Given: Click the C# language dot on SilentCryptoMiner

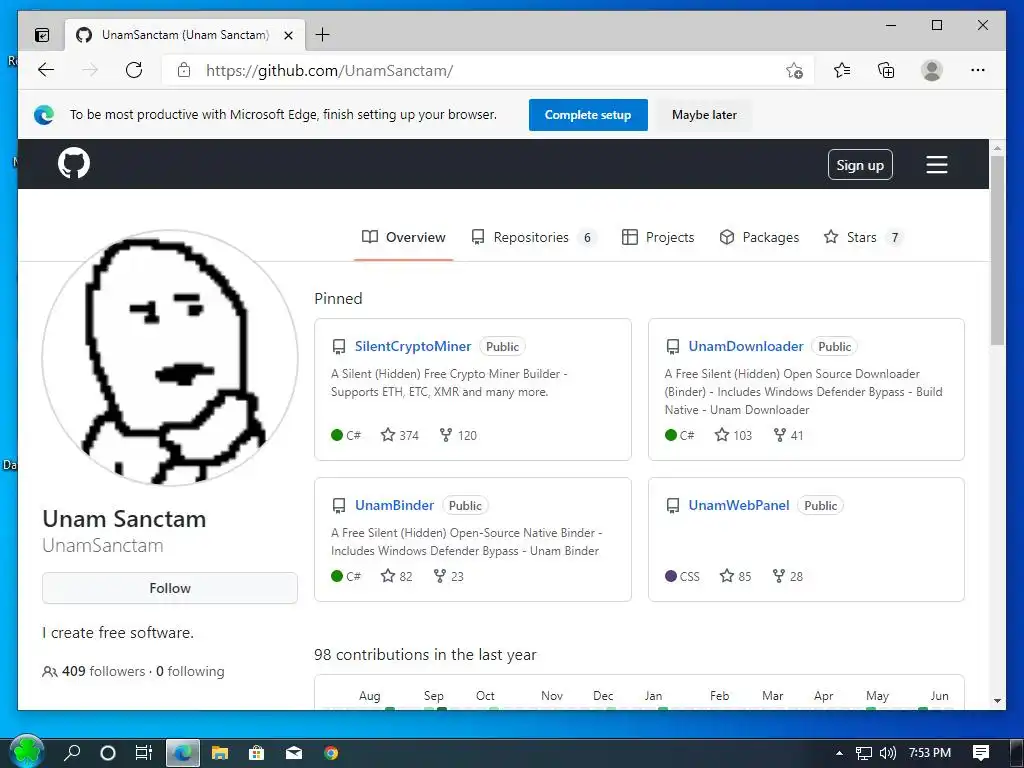Looking at the screenshot, I should pyautogui.click(x=337, y=435).
